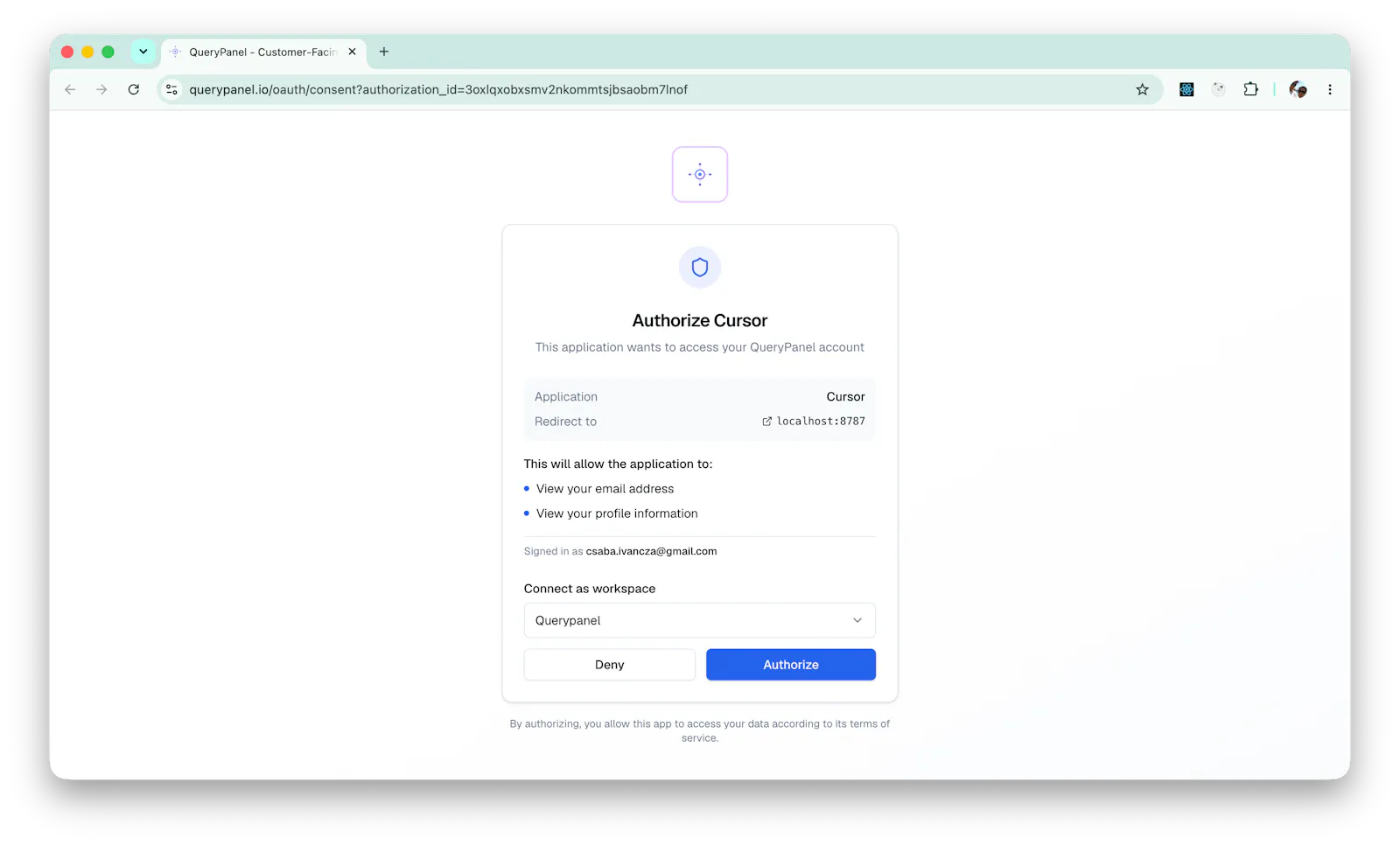Click the yellow macOS minimize button

[x=87, y=52]
